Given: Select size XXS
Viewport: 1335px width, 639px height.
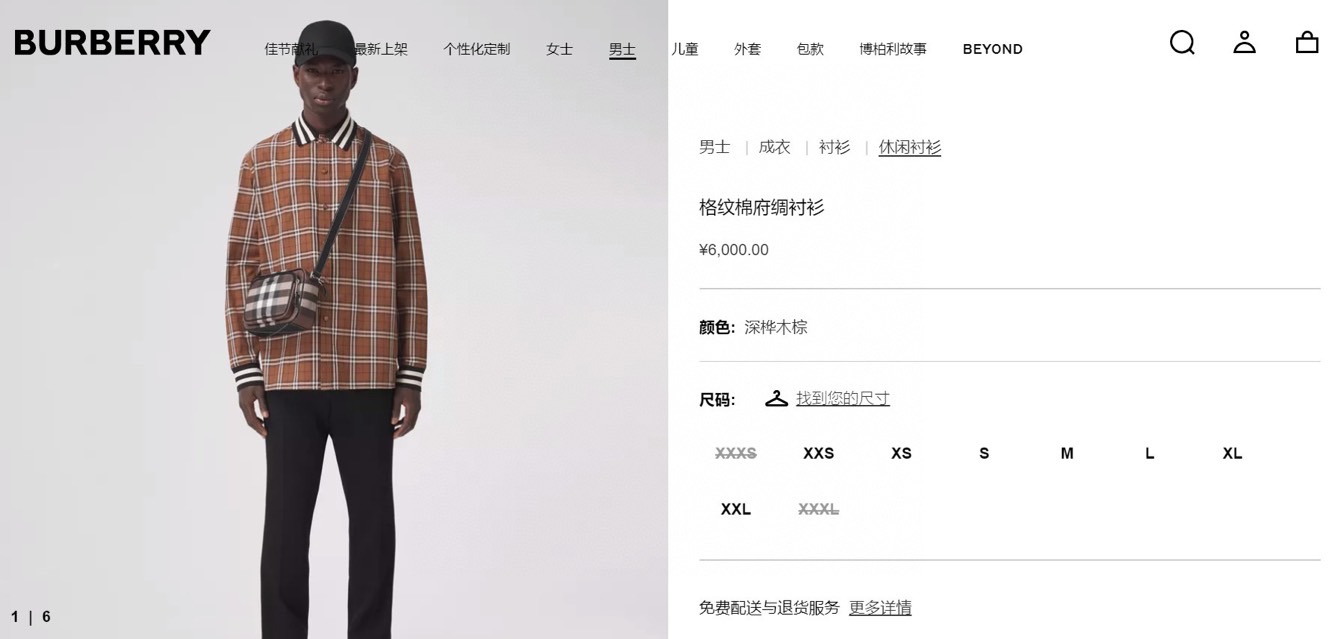Looking at the screenshot, I should (x=818, y=453).
